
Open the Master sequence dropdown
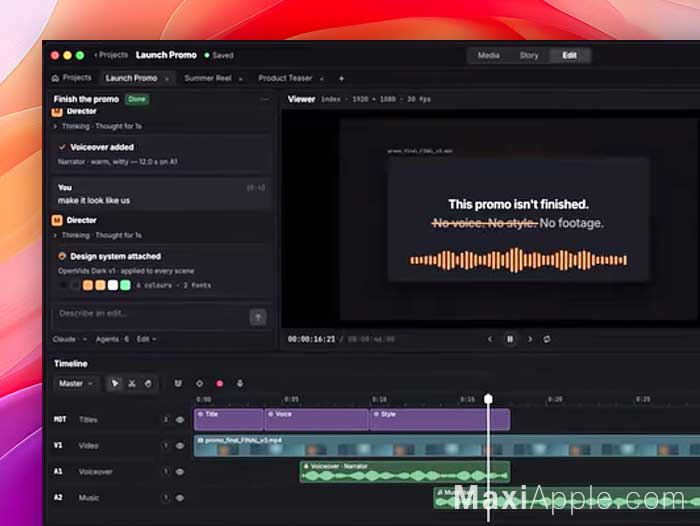point(75,384)
